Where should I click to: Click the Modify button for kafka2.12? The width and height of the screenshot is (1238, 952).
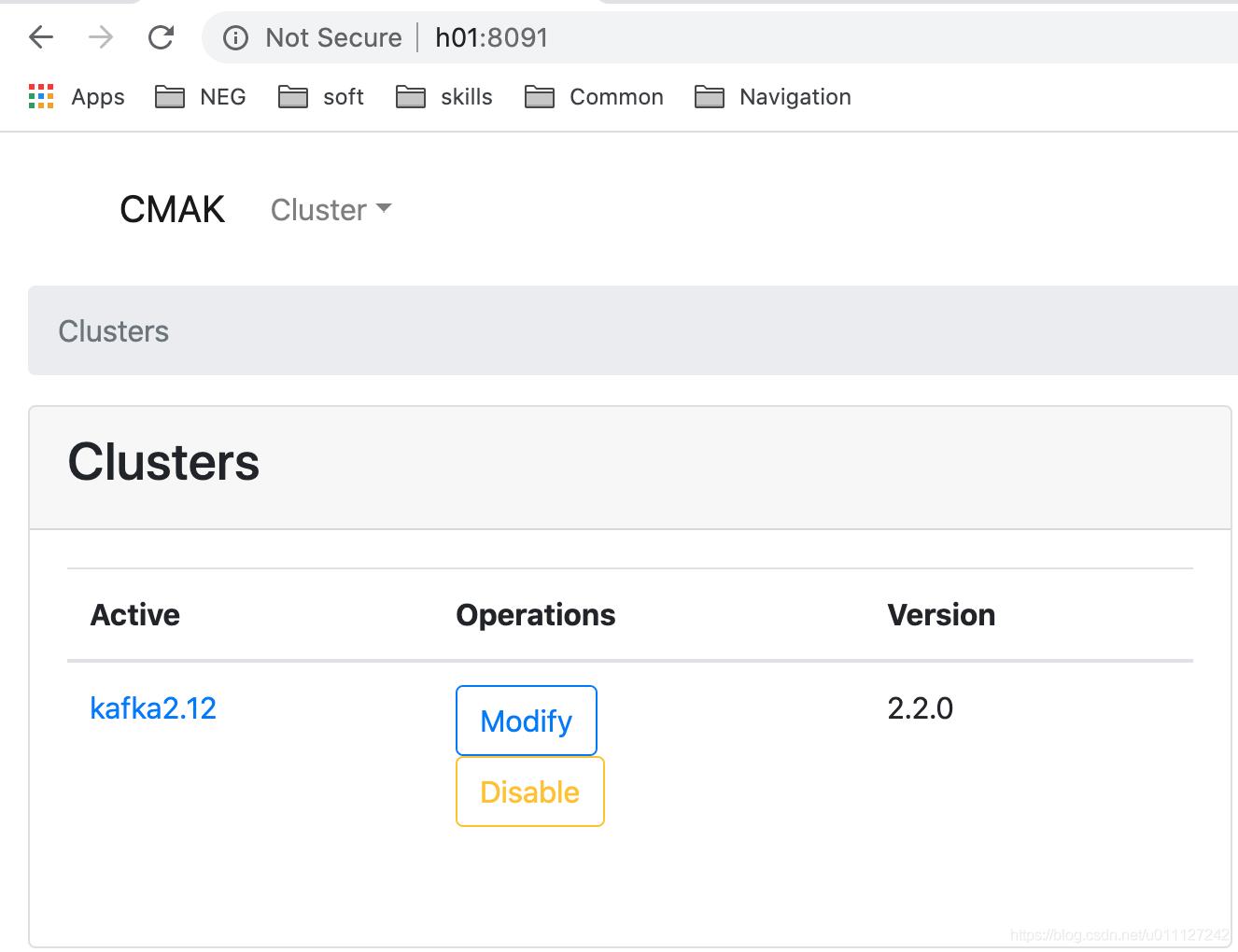(x=526, y=721)
